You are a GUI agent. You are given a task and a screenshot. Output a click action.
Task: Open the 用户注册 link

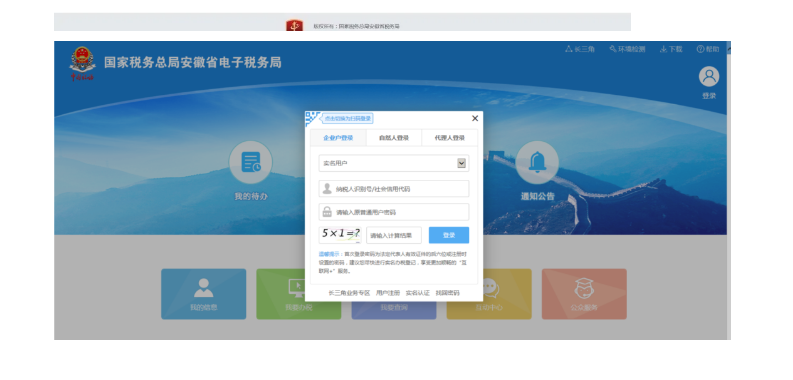388,293
